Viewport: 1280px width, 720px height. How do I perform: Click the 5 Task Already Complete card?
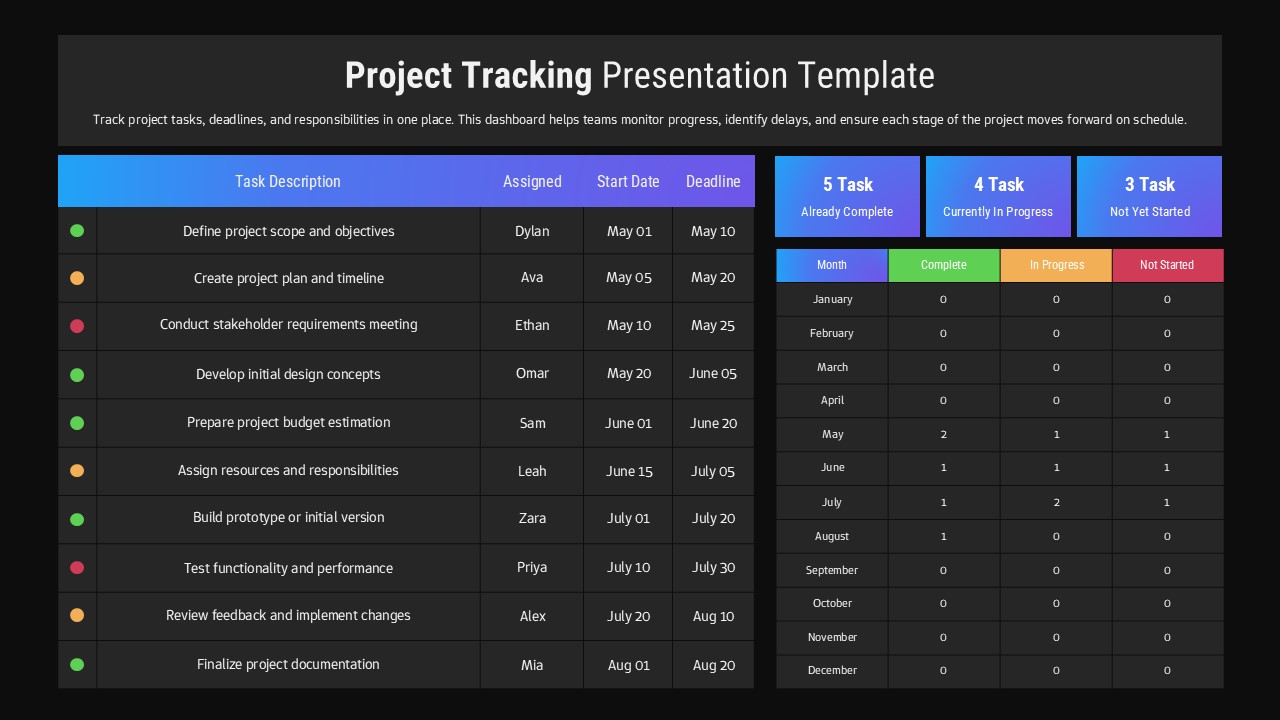[847, 196]
